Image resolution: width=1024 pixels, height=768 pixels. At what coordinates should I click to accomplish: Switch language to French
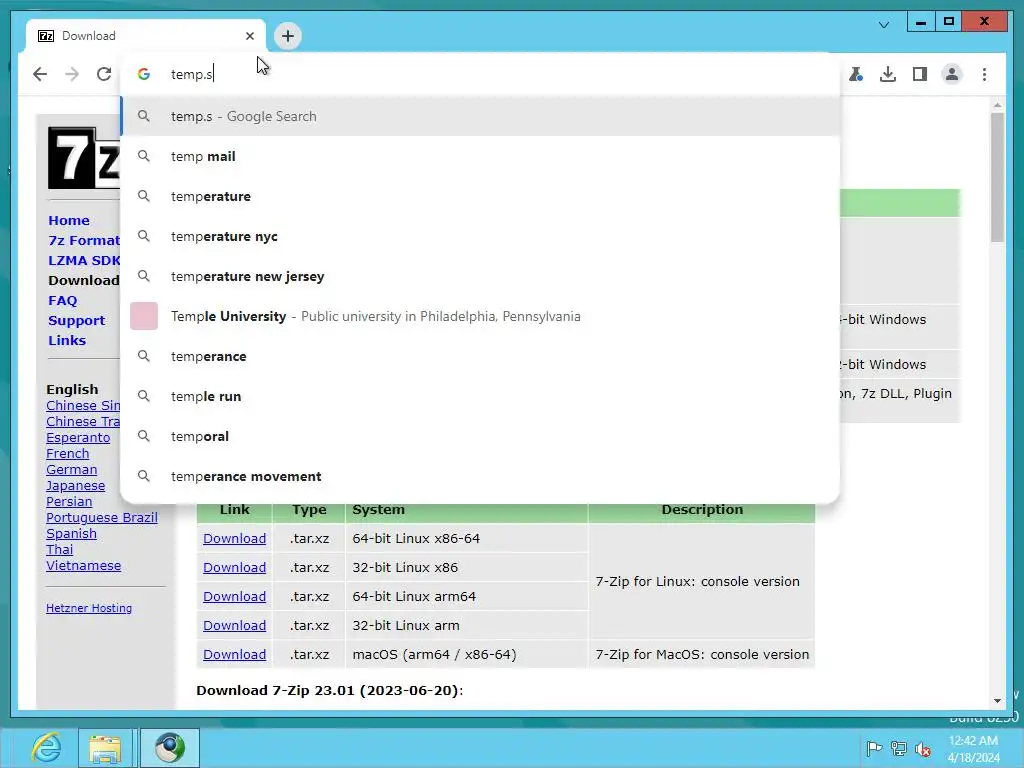pos(67,454)
